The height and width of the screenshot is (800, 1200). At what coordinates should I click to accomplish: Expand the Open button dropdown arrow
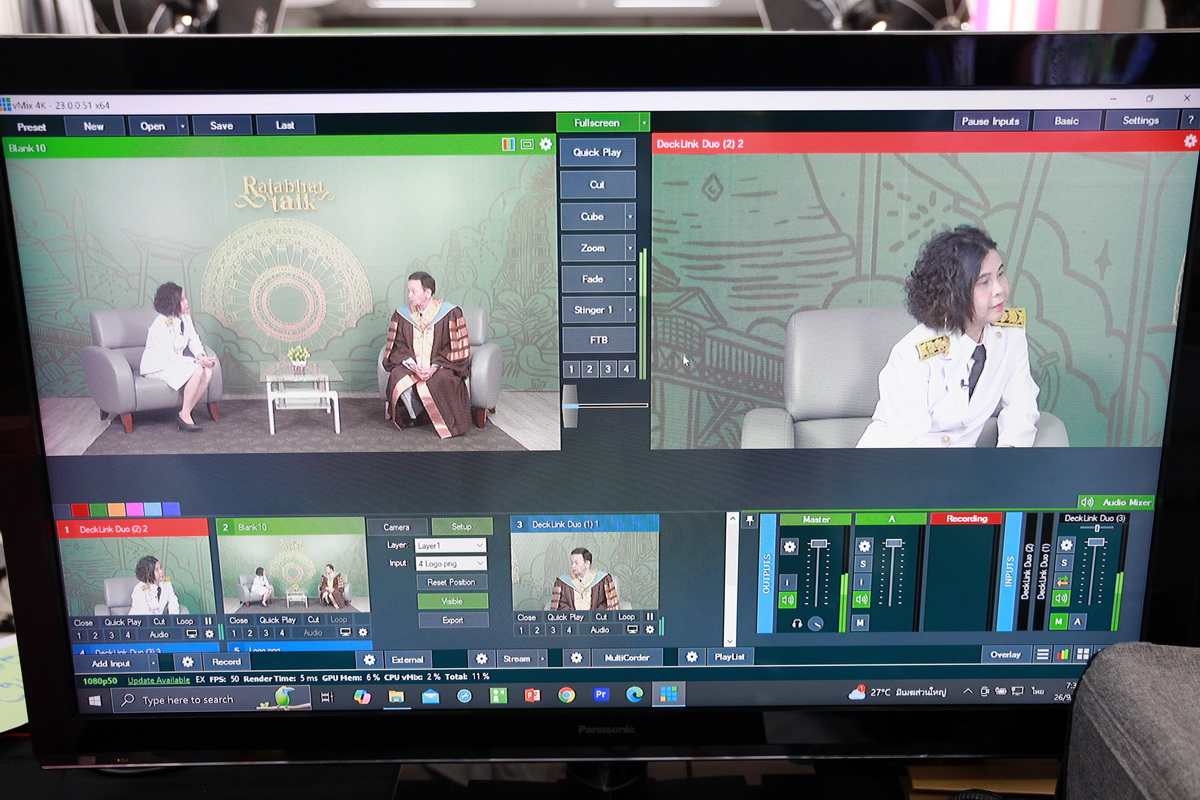(x=182, y=126)
